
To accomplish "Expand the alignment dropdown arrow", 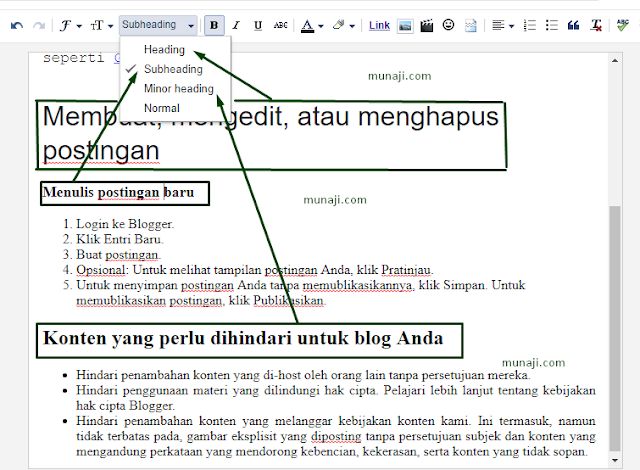I will pyautogui.click(x=511, y=26).
